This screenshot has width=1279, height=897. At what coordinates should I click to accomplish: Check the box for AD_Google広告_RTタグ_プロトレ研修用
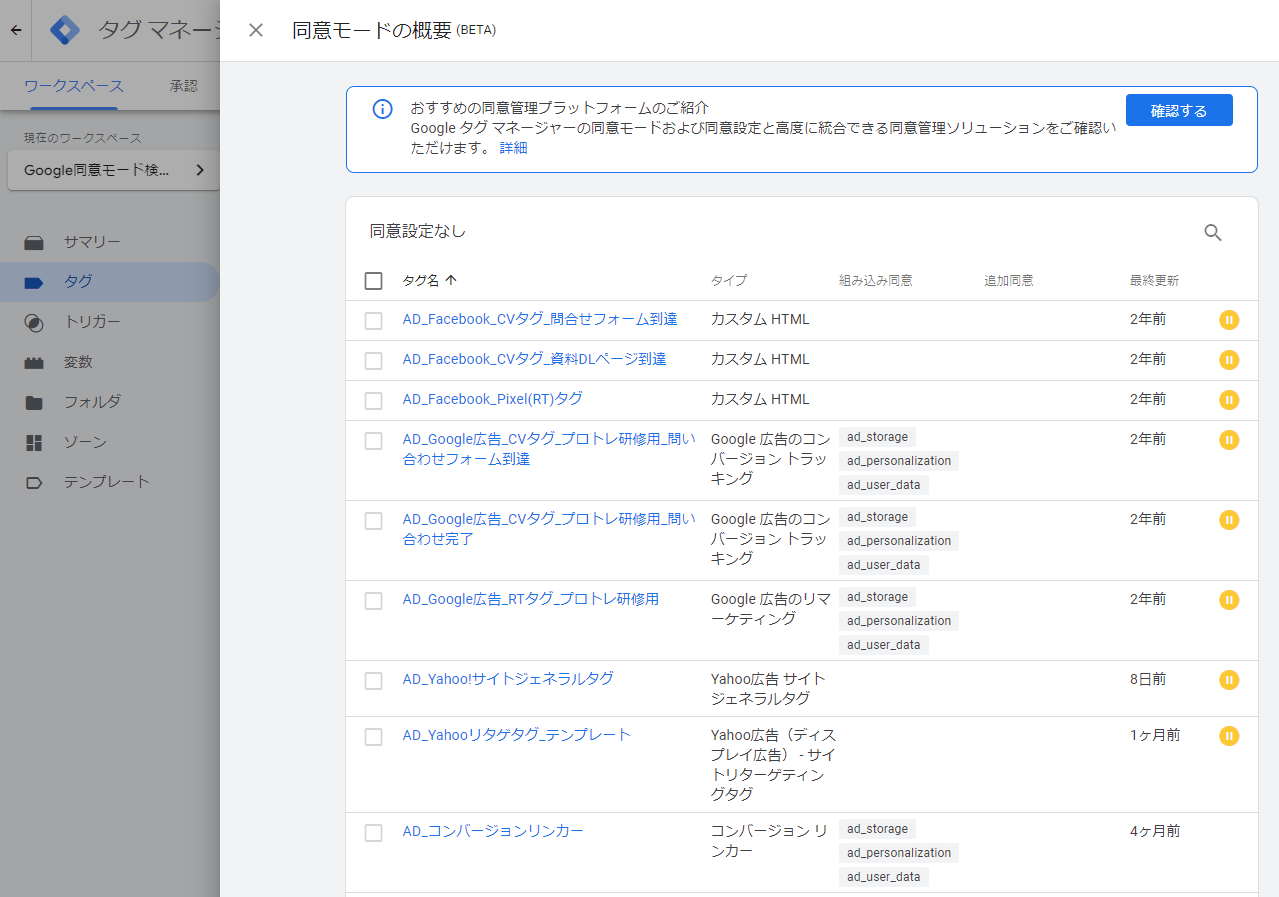[x=373, y=601]
